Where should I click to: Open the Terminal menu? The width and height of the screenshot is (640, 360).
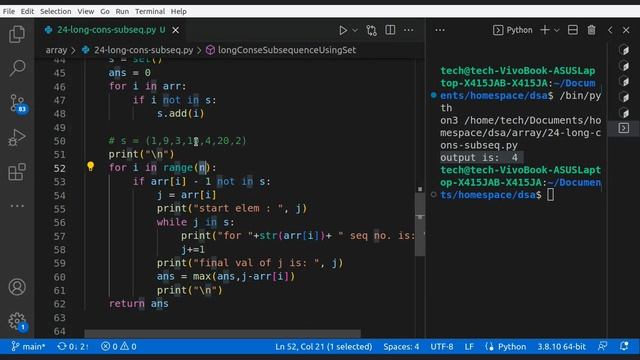click(150, 11)
